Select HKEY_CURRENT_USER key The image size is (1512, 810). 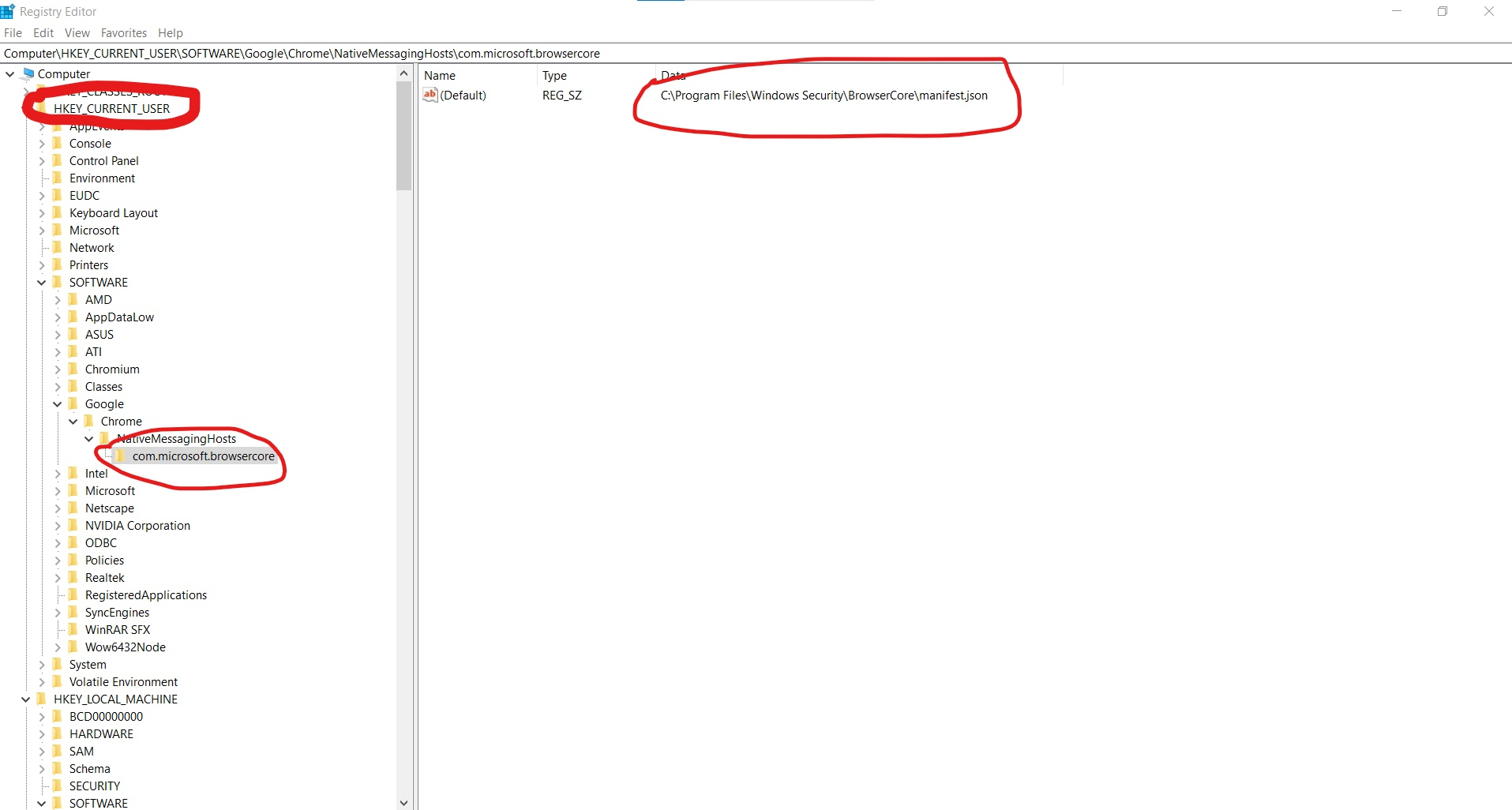click(111, 109)
